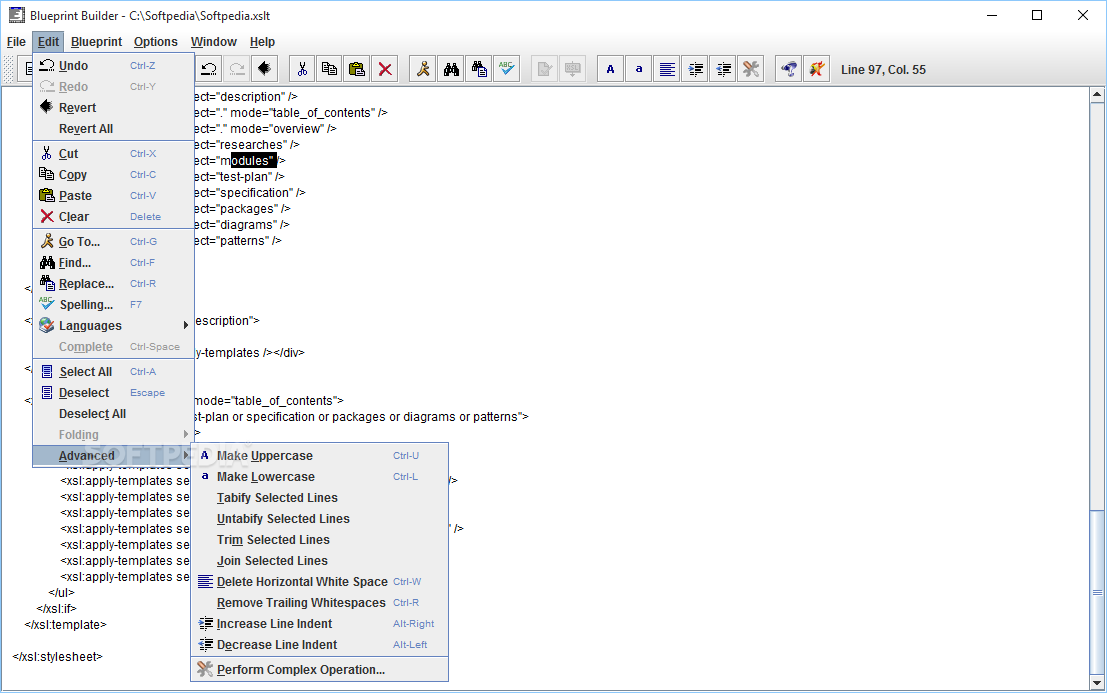Click the Redo toolbar icon

click(x=237, y=69)
